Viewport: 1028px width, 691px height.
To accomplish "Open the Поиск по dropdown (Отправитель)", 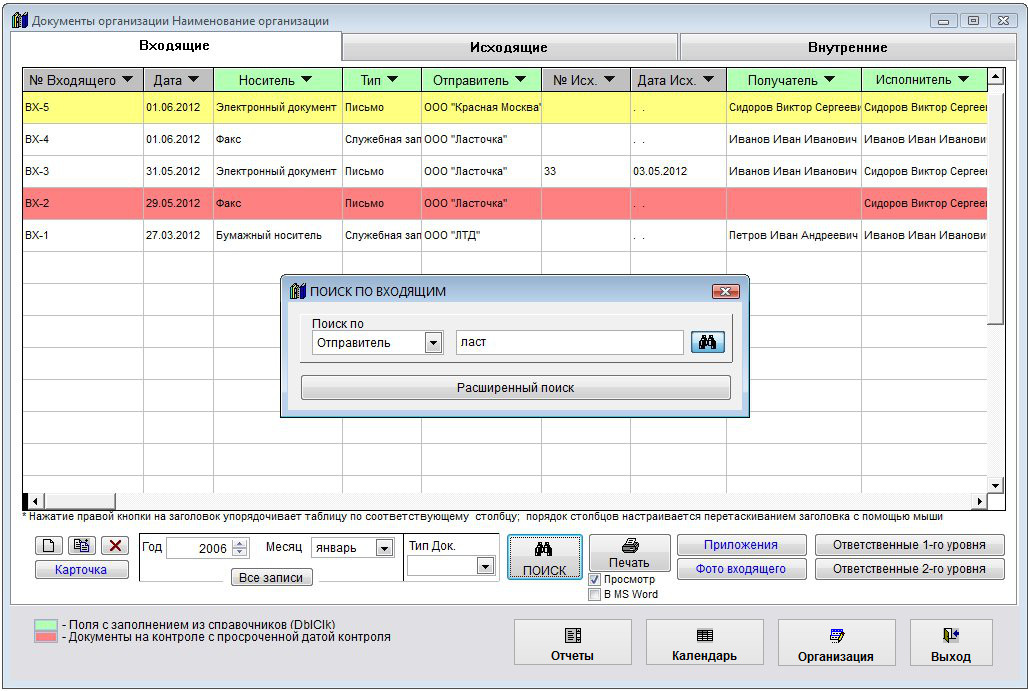I will pos(433,343).
